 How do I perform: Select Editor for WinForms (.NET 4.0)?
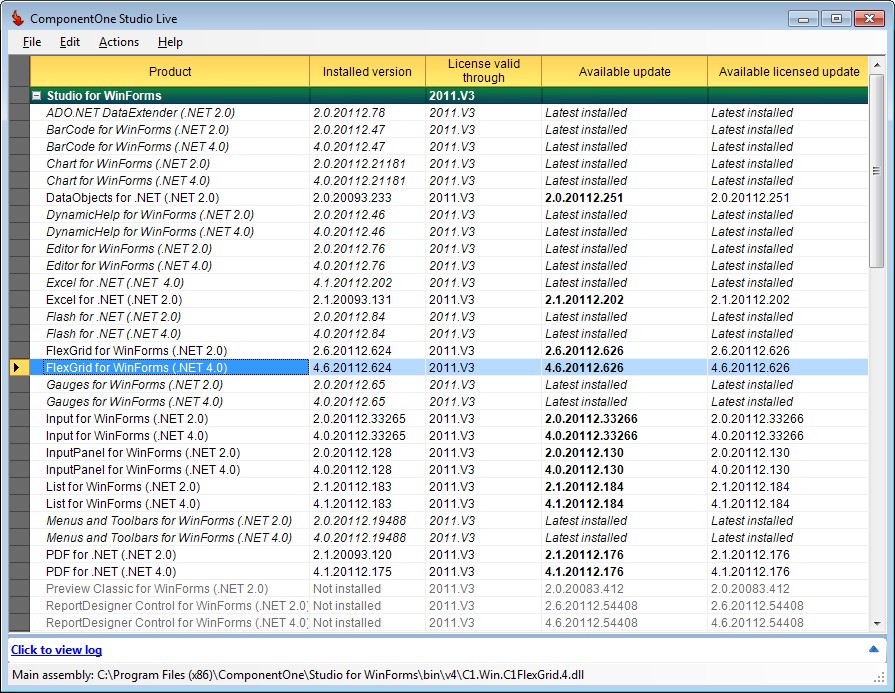pyautogui.click(x=129, y=266)
